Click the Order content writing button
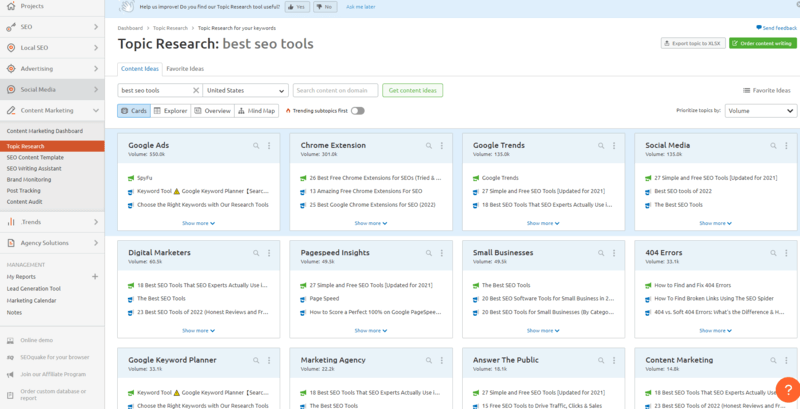 [763, 44]
